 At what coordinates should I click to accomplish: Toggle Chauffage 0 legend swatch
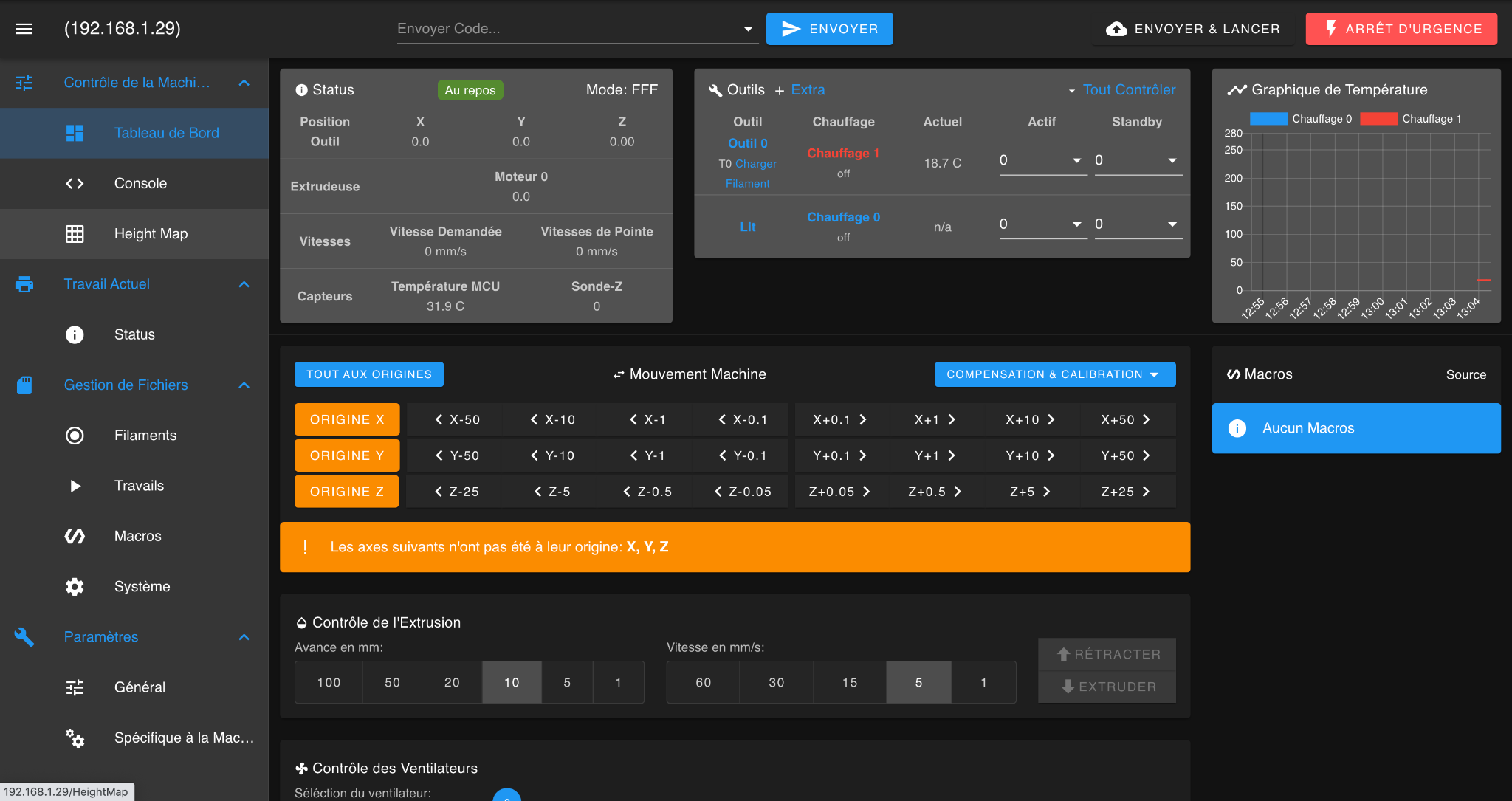point(1268,119)
